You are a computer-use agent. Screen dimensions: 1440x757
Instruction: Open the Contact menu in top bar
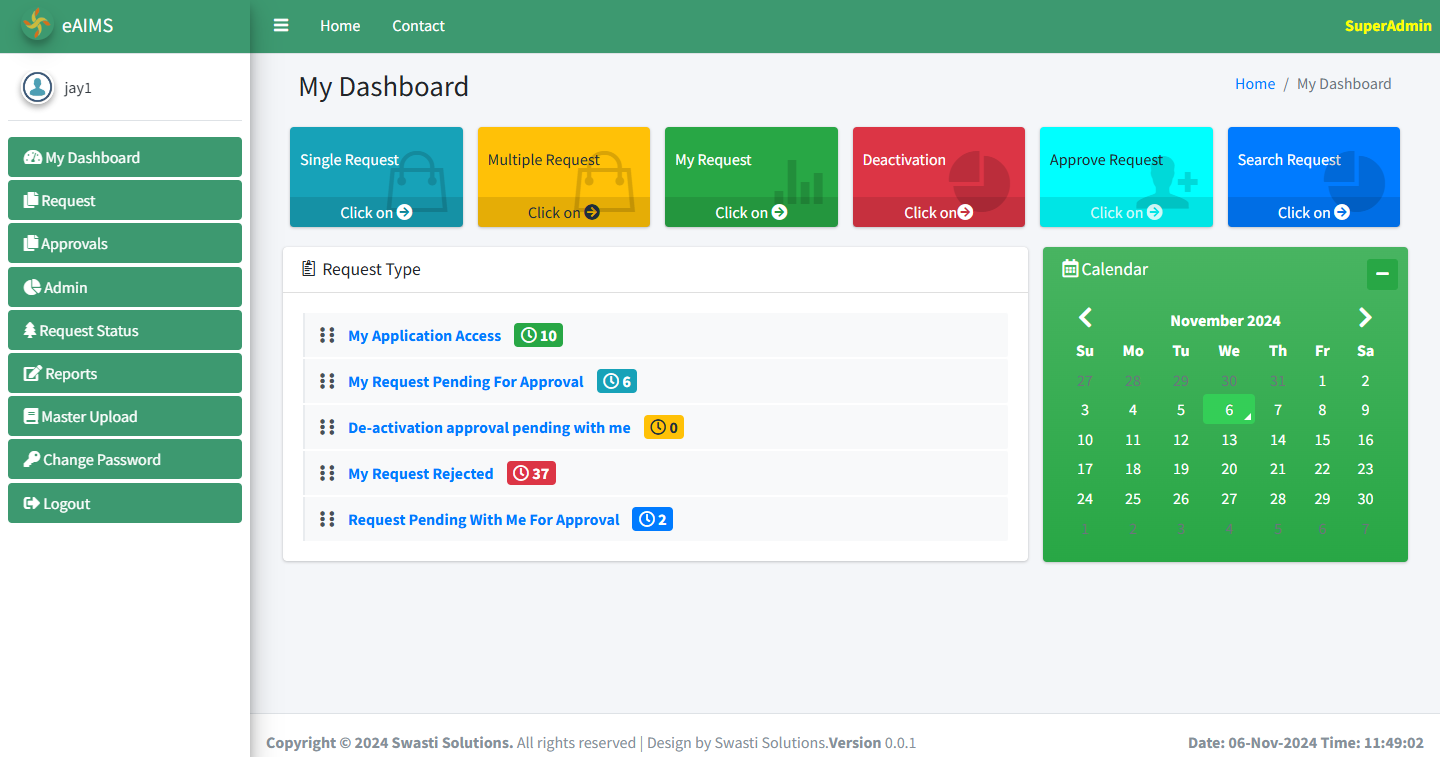418,26
